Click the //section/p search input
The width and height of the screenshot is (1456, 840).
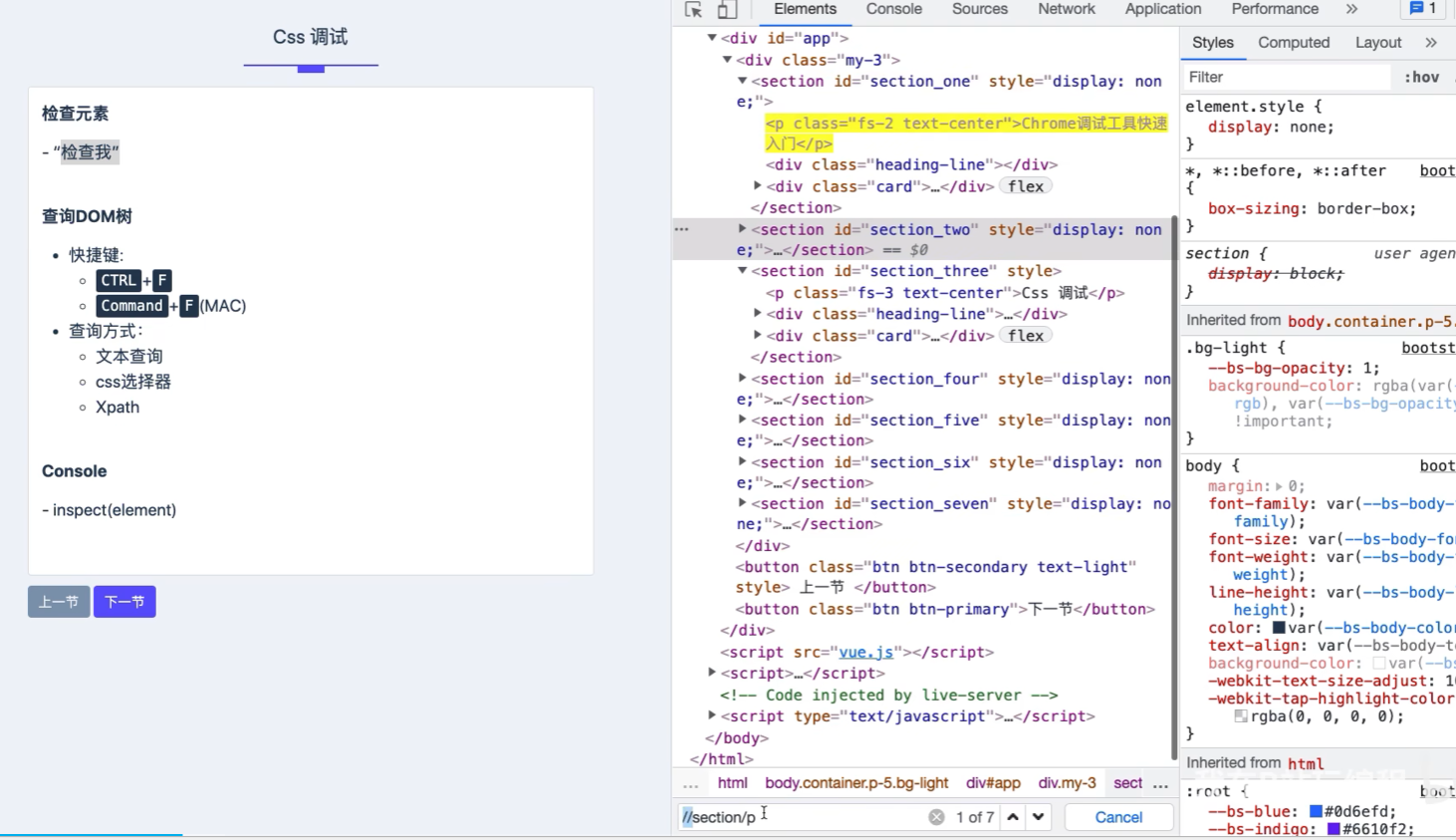(802, 817)
